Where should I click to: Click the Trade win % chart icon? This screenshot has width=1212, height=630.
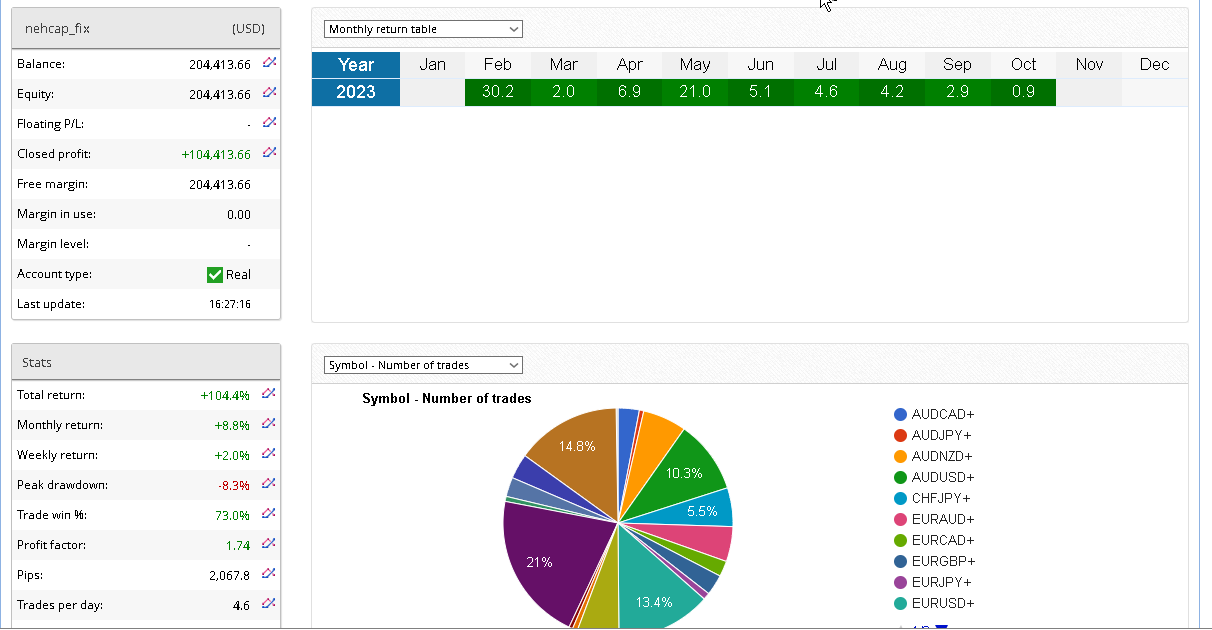[x=268, y=514]
